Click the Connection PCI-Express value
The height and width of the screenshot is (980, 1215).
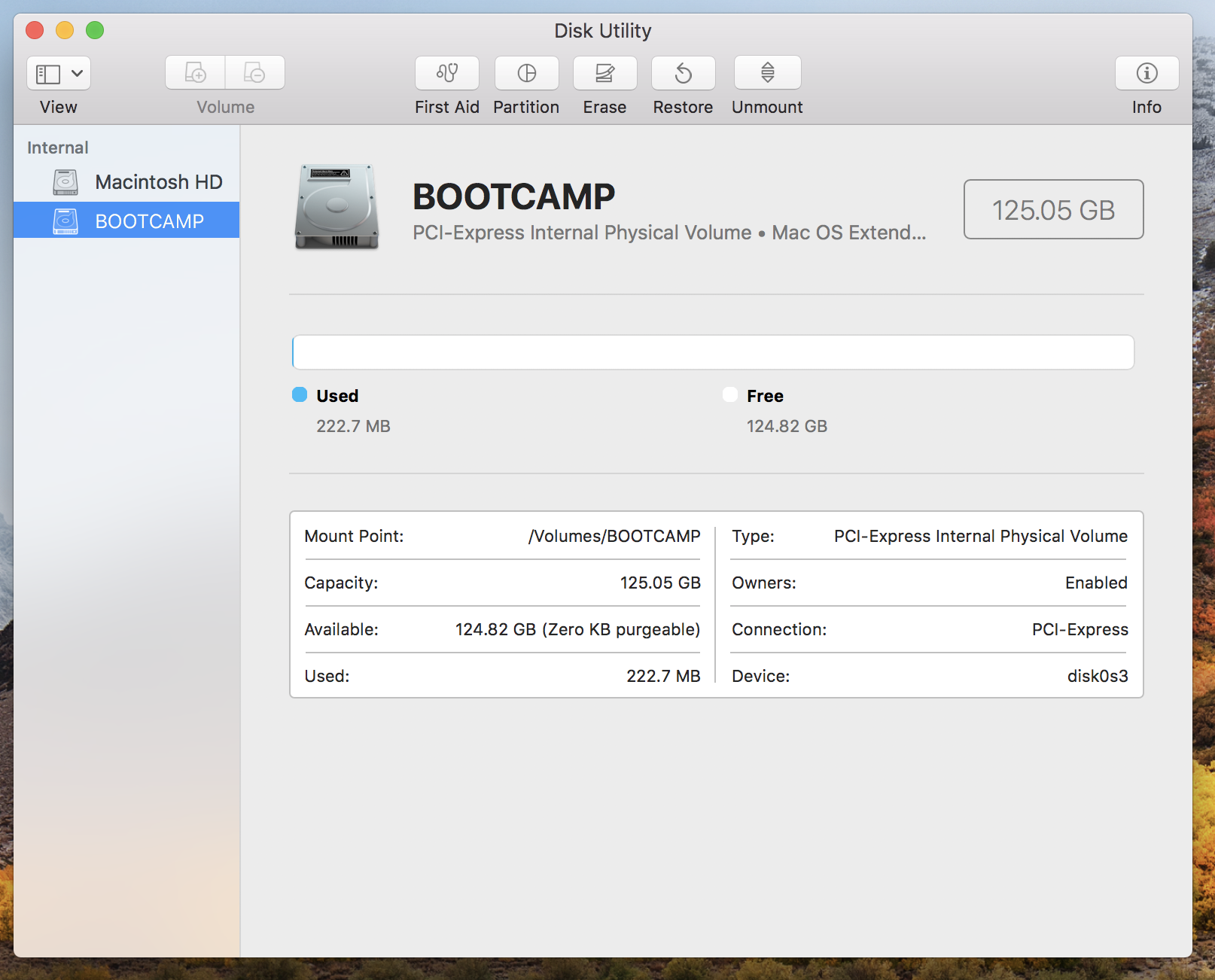pos(1080,629)
